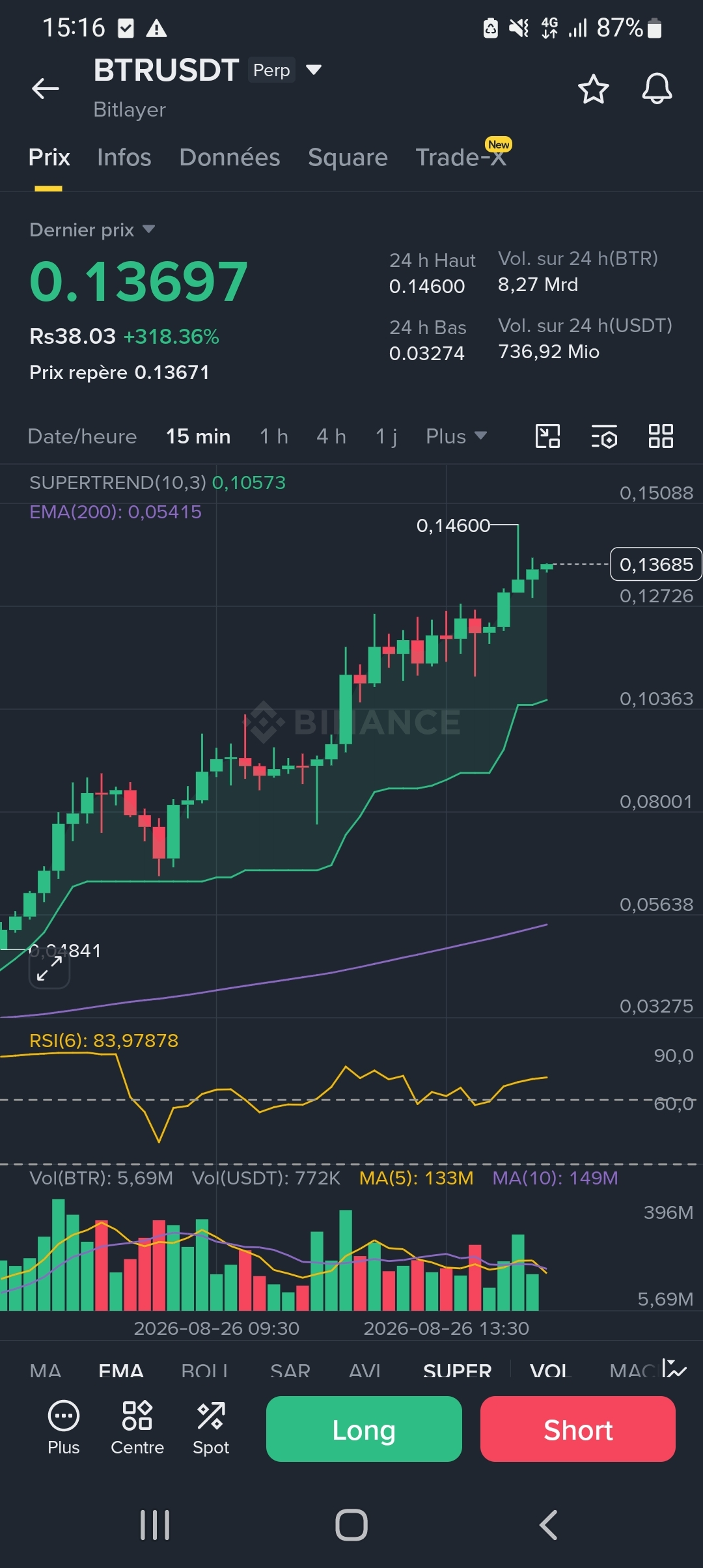Viewport: 703px width, 1568px height.
Task: Tap the MA(5): 133M volume label
Action: pyautogui.click(x=417, y=1178)
